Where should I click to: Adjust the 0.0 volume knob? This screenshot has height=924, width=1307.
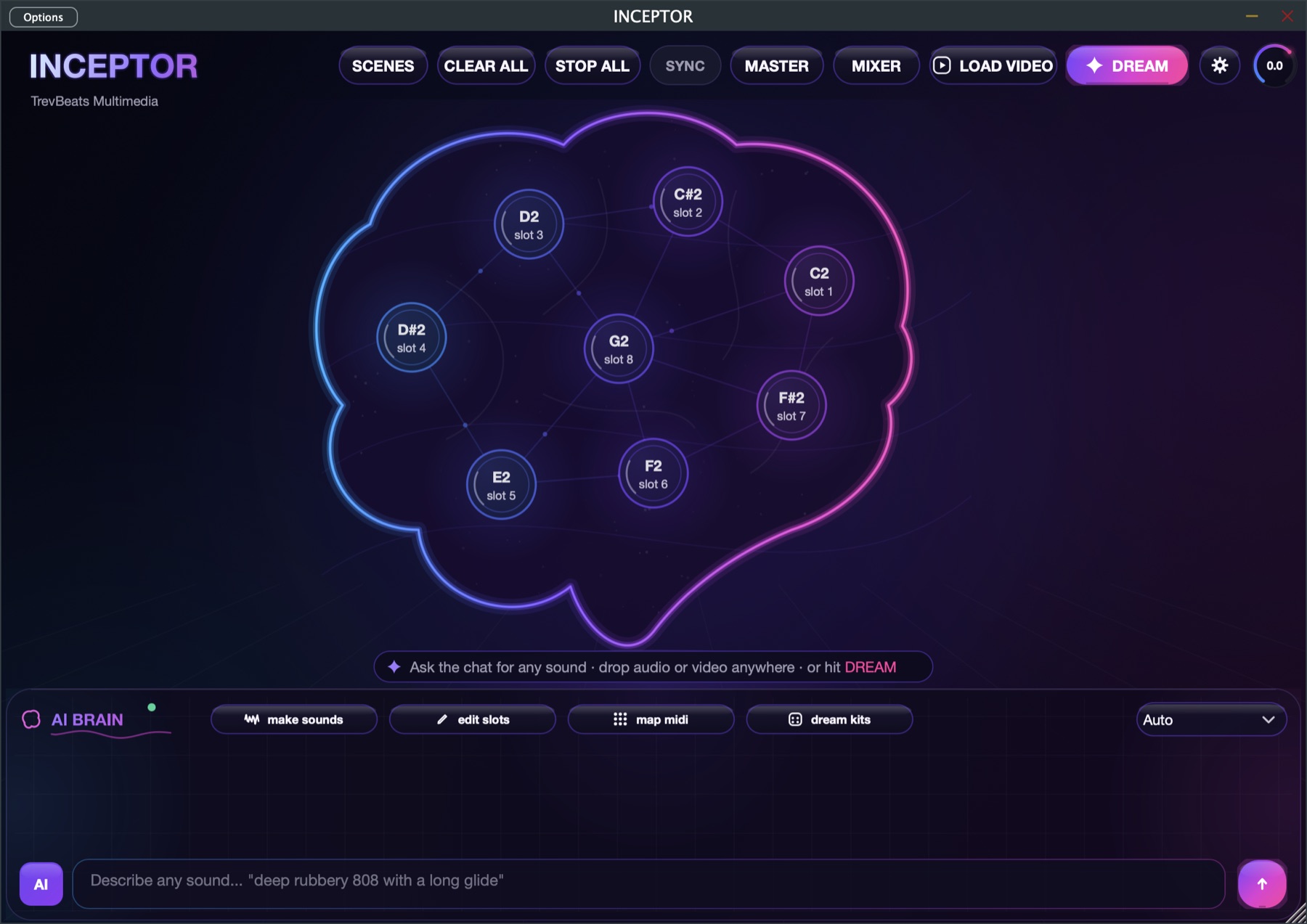1274,65
